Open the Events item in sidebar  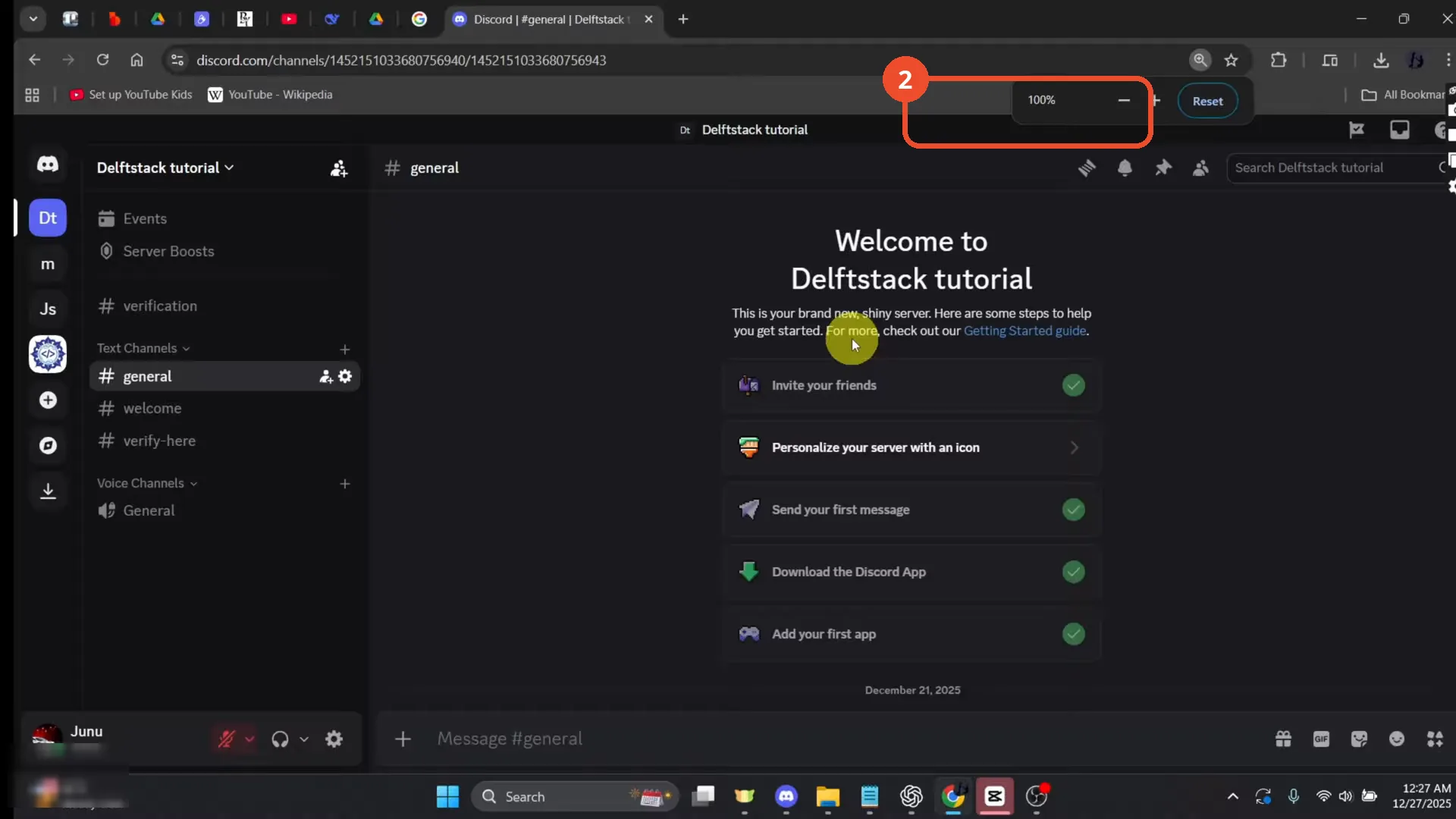click(x=224, y=218)
